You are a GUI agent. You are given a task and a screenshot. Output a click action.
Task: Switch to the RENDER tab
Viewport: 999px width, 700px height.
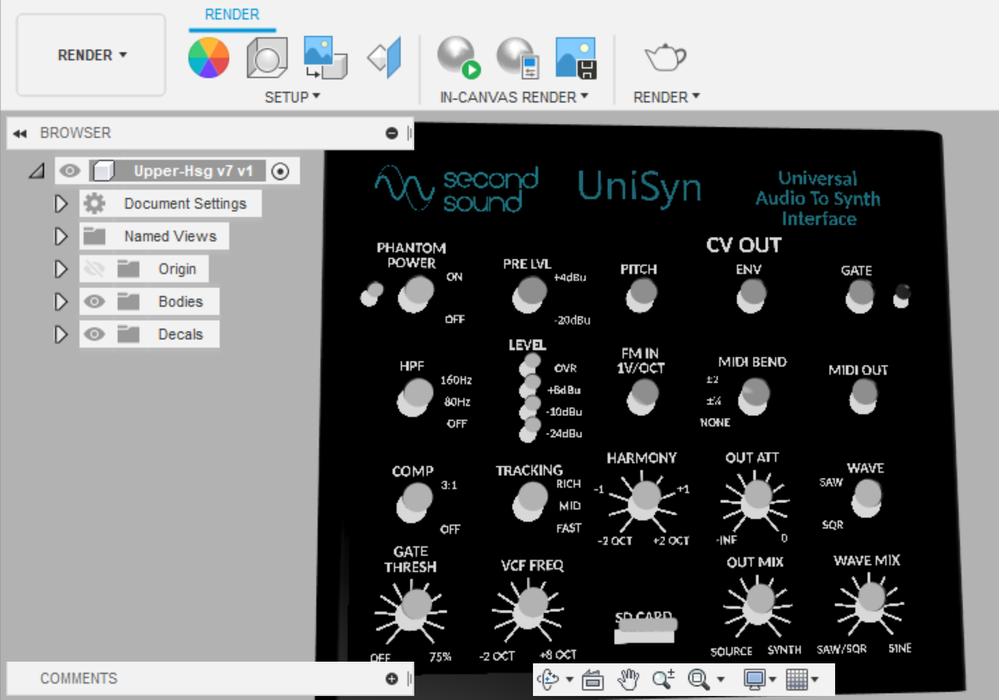click(232, 15)
